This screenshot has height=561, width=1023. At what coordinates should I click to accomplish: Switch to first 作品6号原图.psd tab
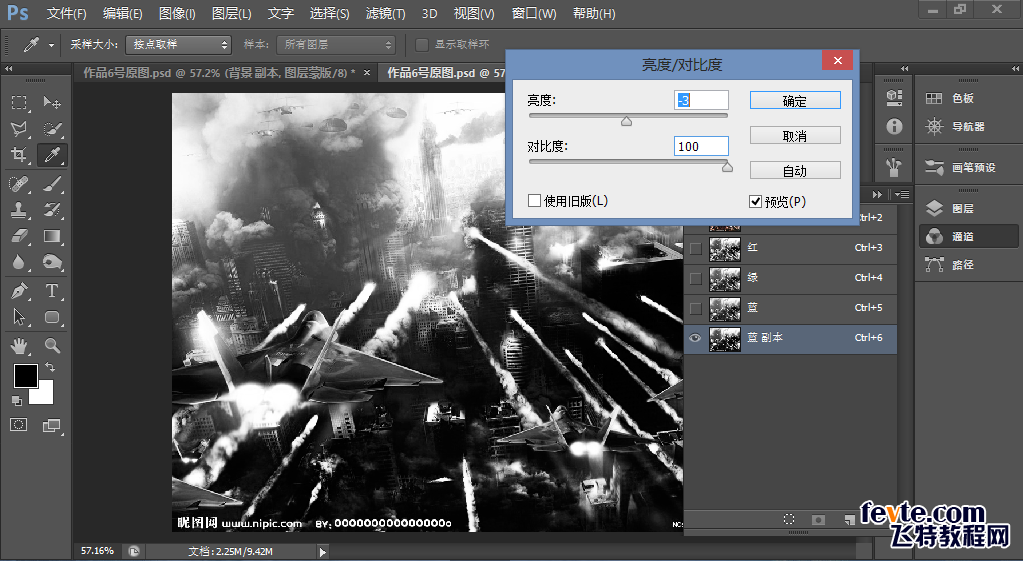[x=219, y=73]
